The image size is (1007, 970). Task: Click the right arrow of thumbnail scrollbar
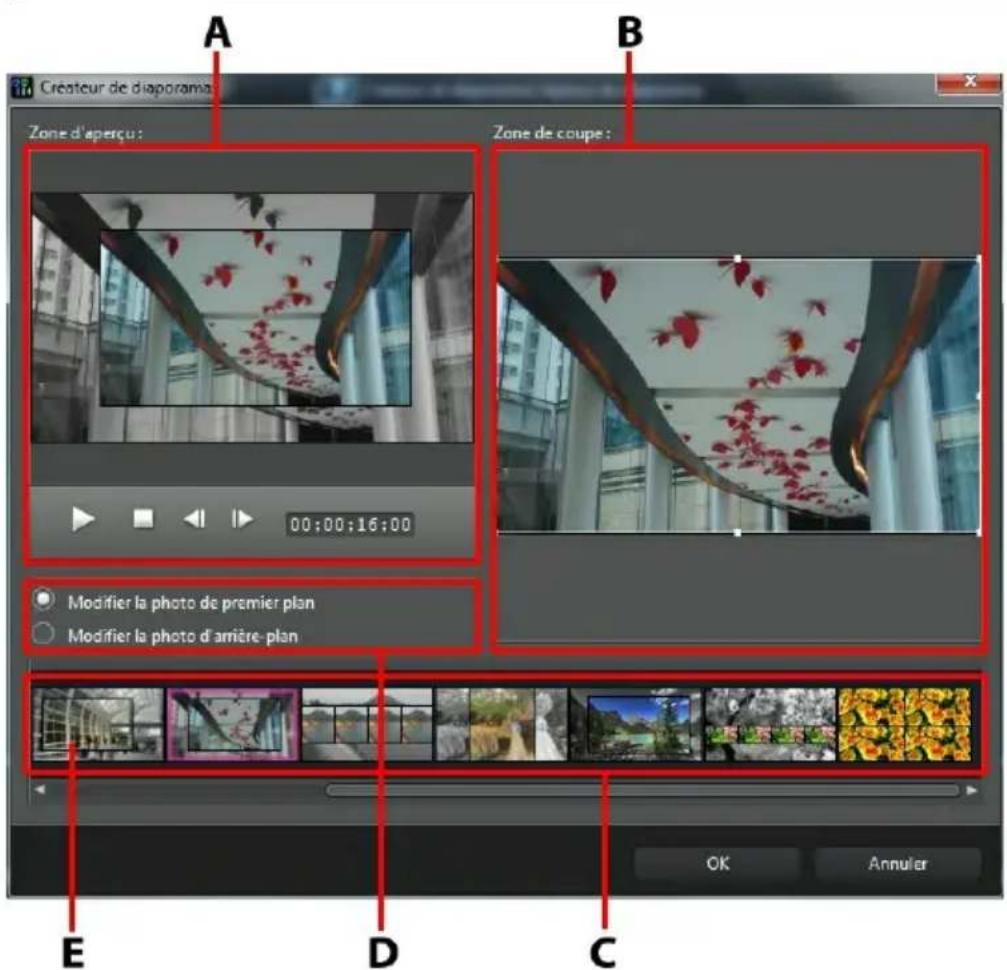972,790
